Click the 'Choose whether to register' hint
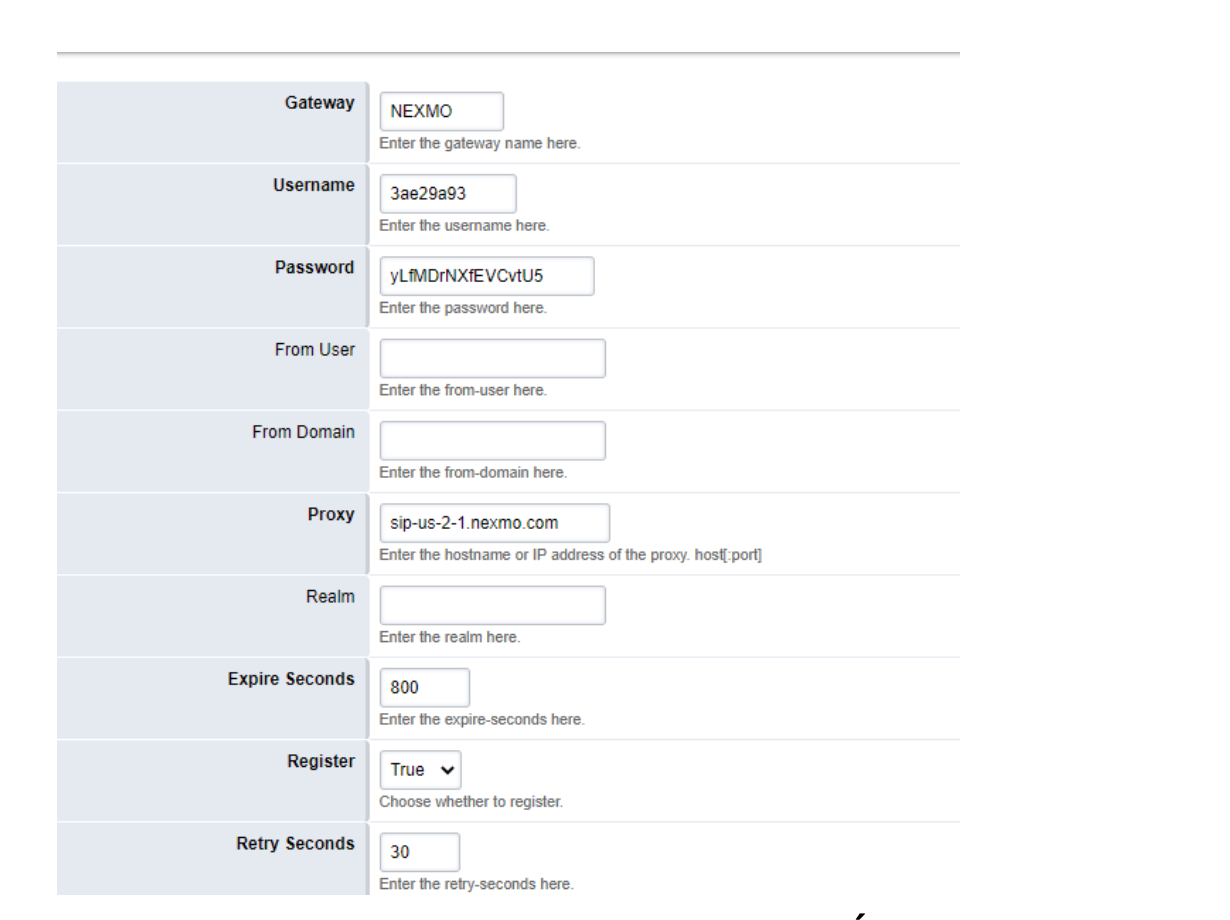The width and height of the screenshot is (1230, 920). point(471,802)
